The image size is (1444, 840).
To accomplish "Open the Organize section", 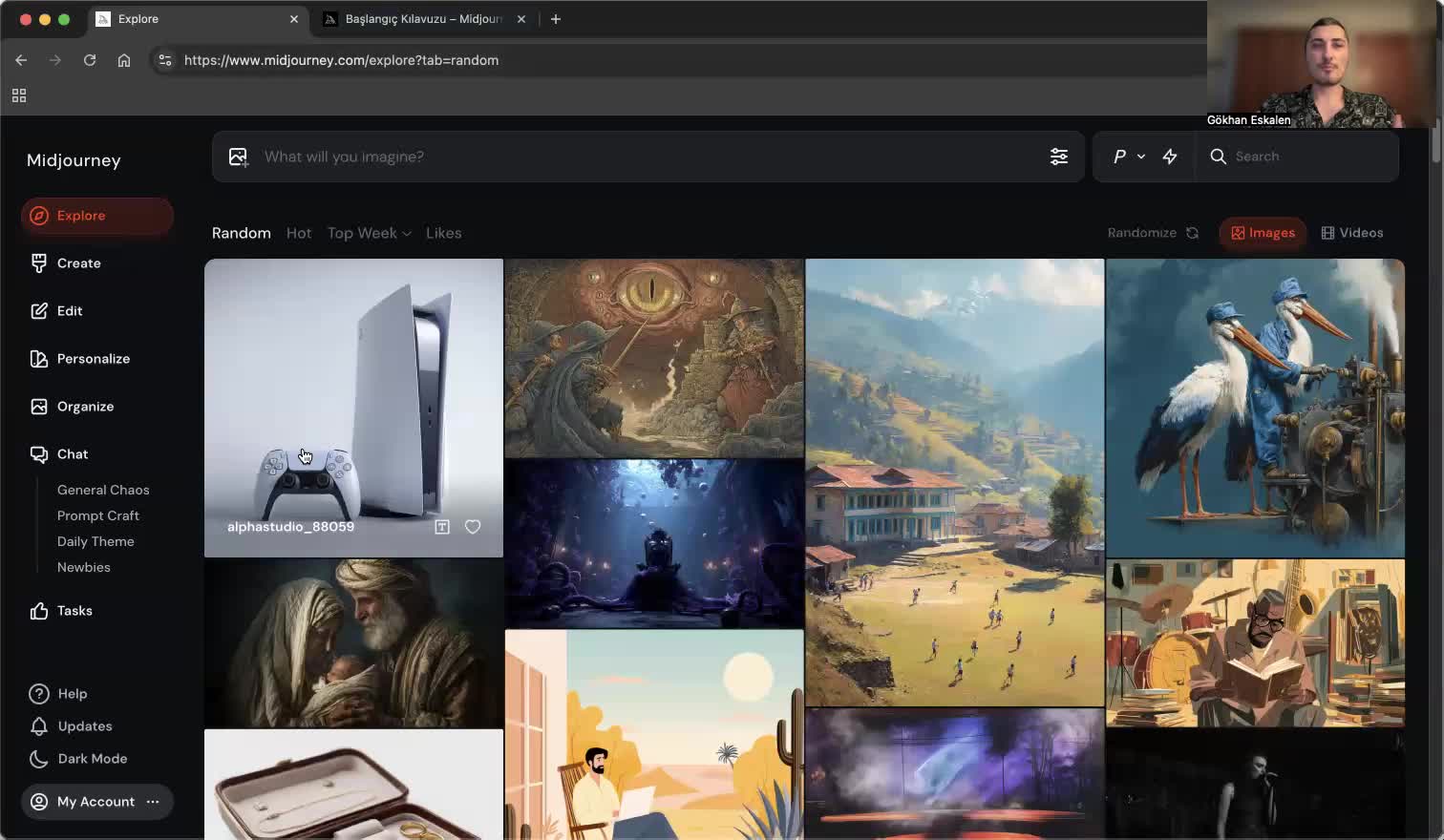I will [x=73, y=407].
